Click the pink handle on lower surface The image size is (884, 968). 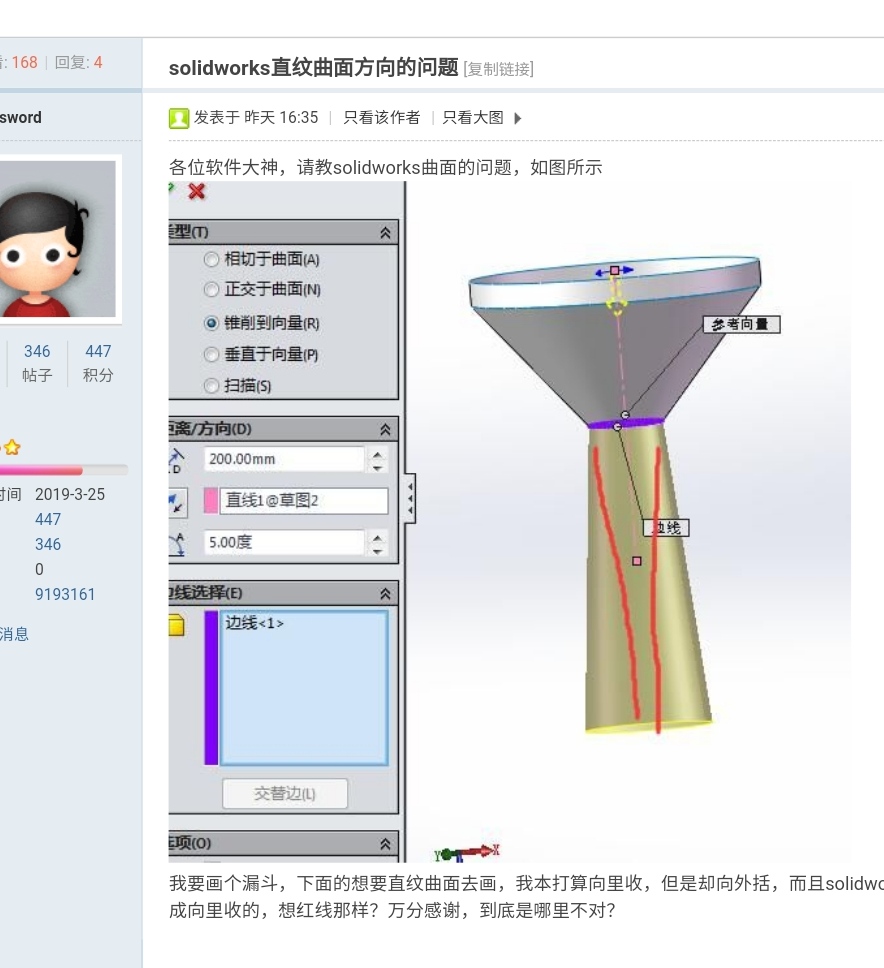pos(637,561)
